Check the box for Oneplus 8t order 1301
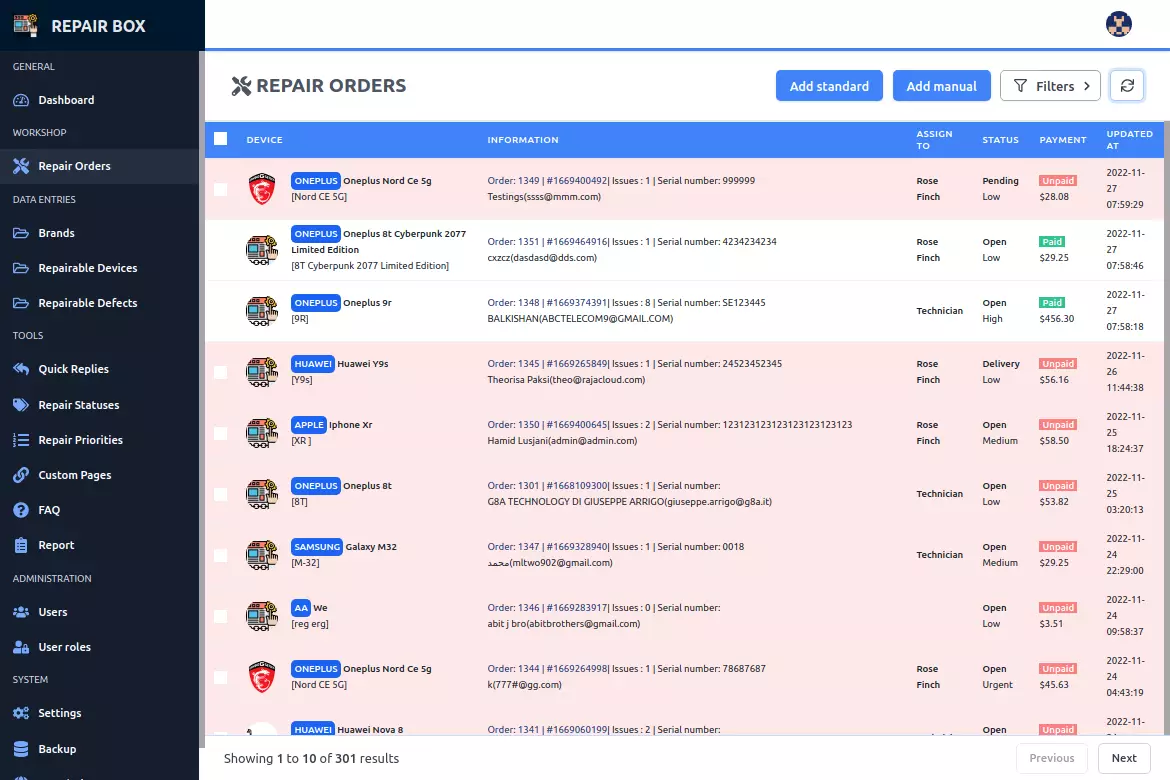The width and height of the screenshot is (1170, 780). [x=221, y=494]
